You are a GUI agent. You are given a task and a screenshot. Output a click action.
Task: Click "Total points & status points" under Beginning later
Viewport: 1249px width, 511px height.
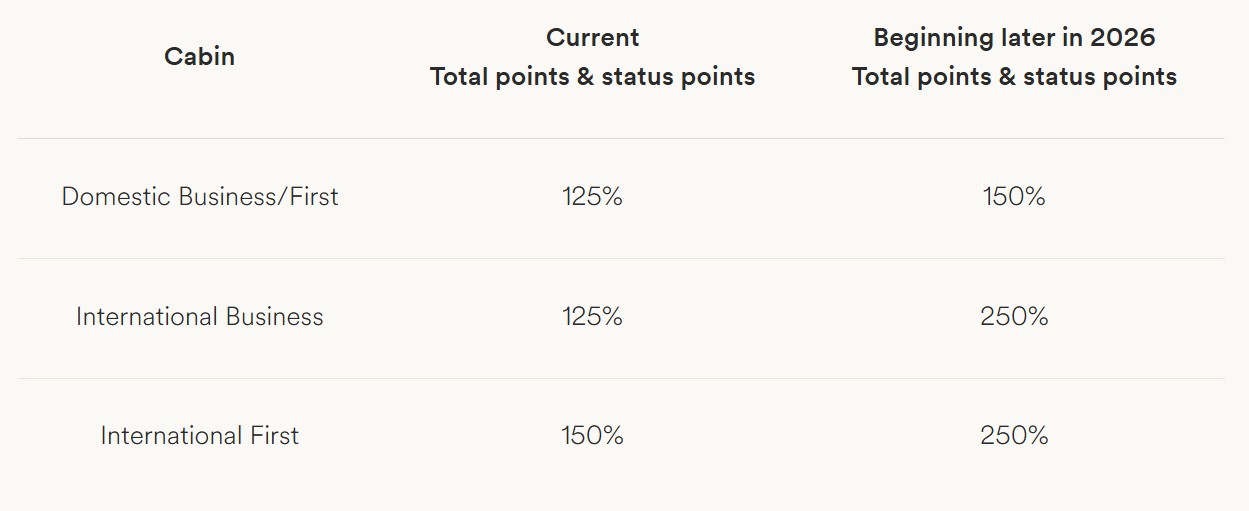point(1014,77)
